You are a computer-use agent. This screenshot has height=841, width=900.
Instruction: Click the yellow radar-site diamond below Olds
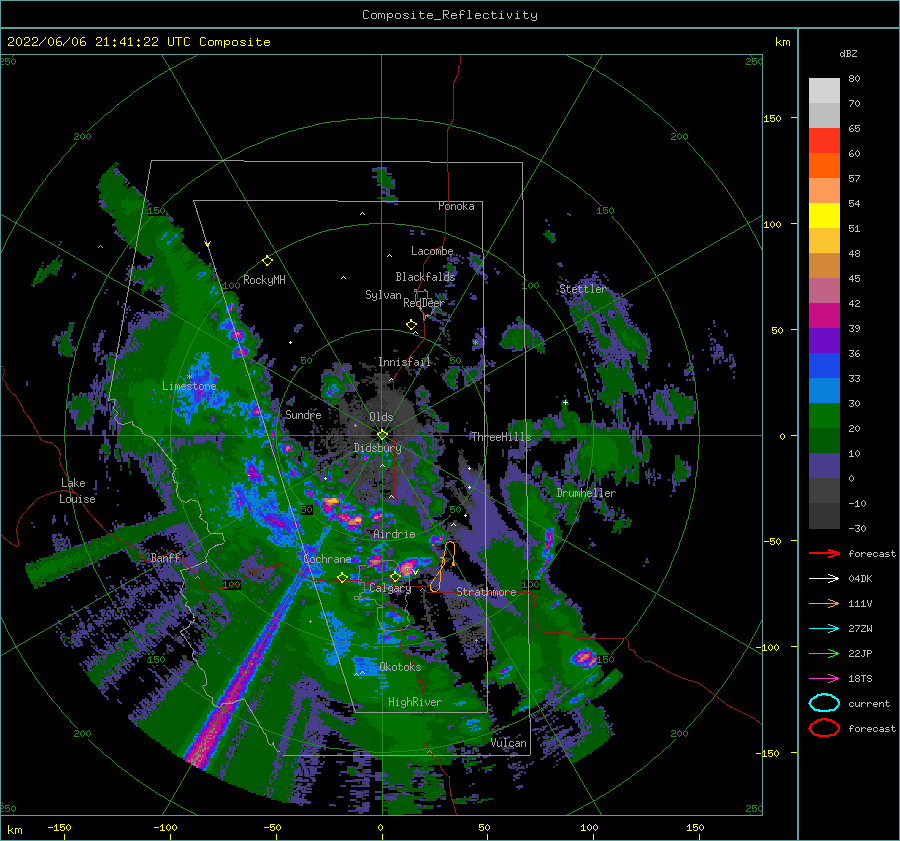382,435
